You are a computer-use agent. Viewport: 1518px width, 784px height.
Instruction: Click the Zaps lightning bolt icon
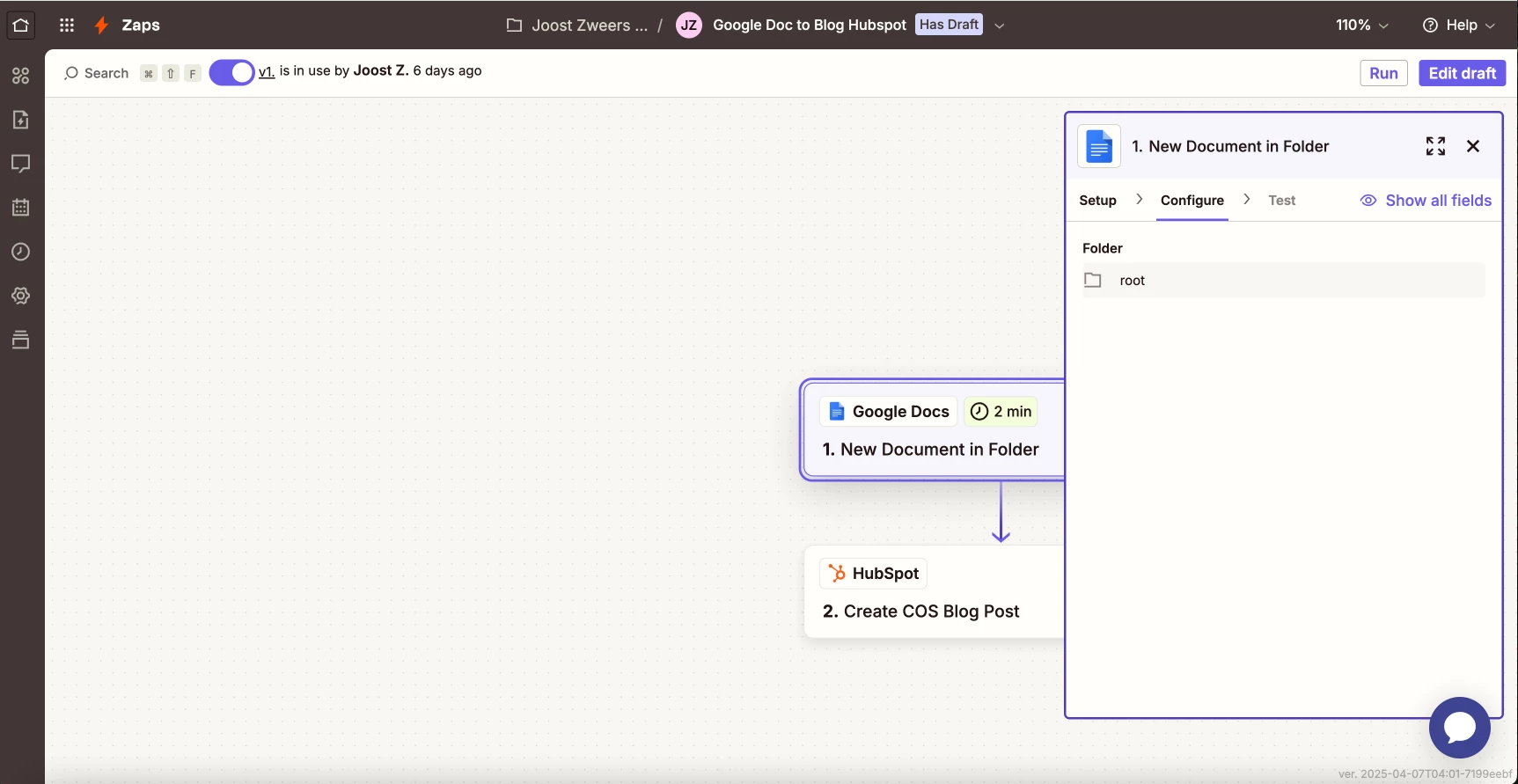coord(101,25)
